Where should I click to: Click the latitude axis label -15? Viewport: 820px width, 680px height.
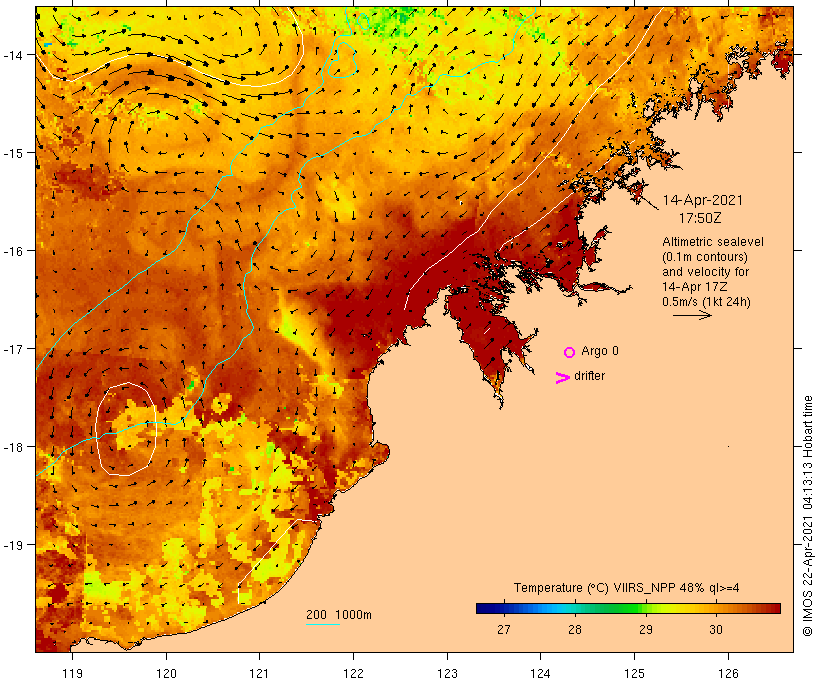12,153
